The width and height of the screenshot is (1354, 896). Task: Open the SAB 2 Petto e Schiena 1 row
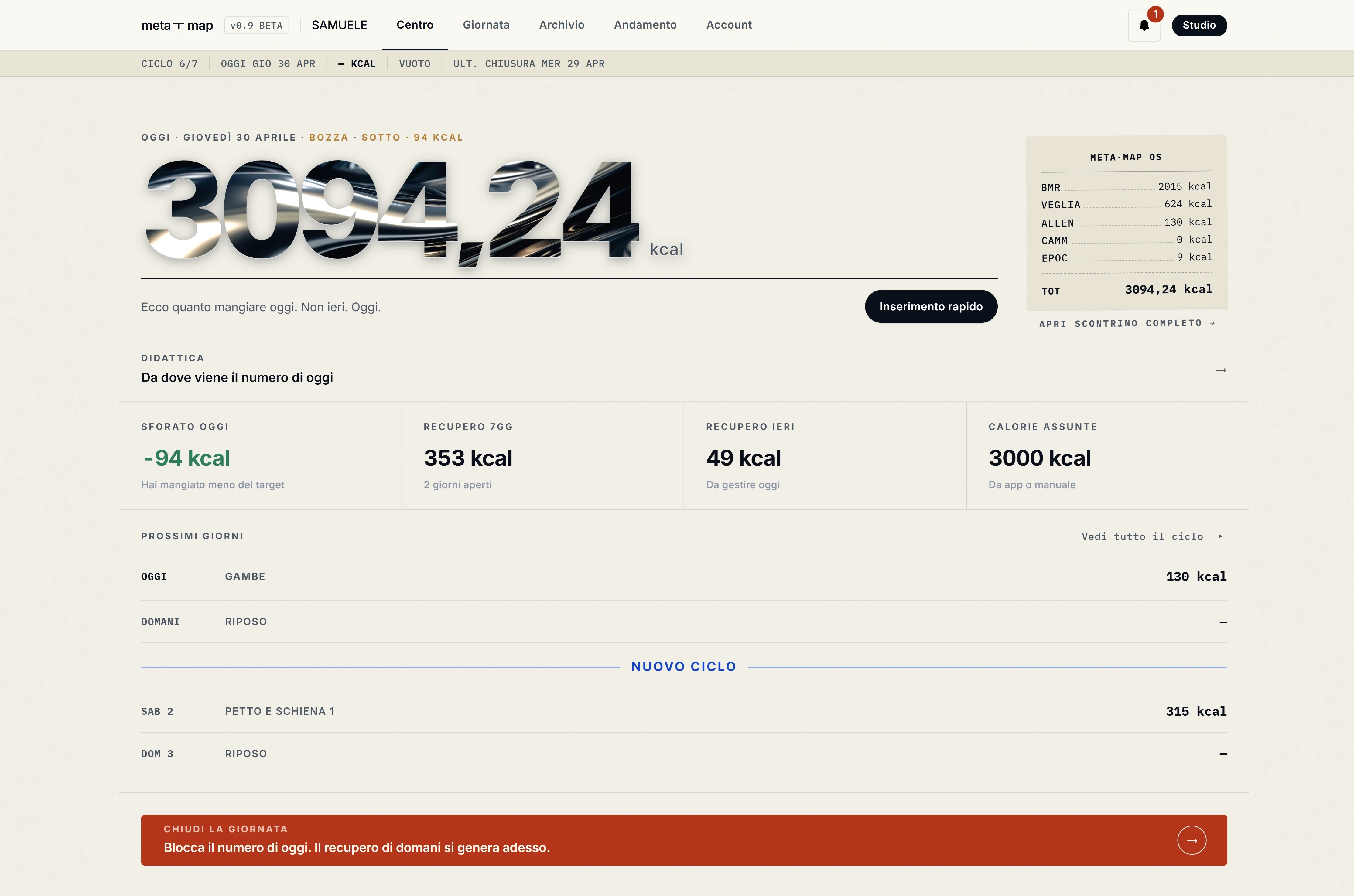coord(684,711)
